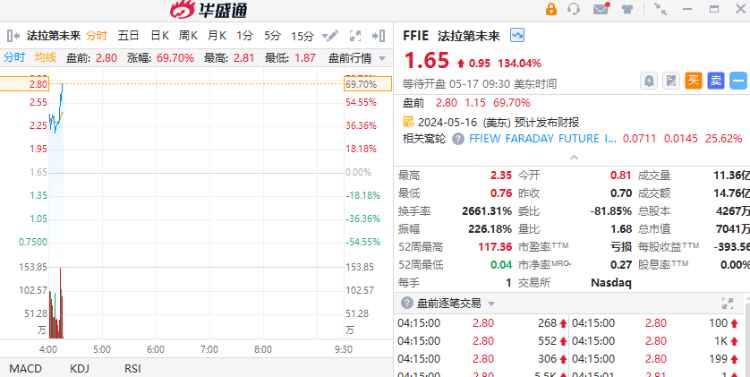
Task: Open customer service headset icon
Action: (574, 9)
